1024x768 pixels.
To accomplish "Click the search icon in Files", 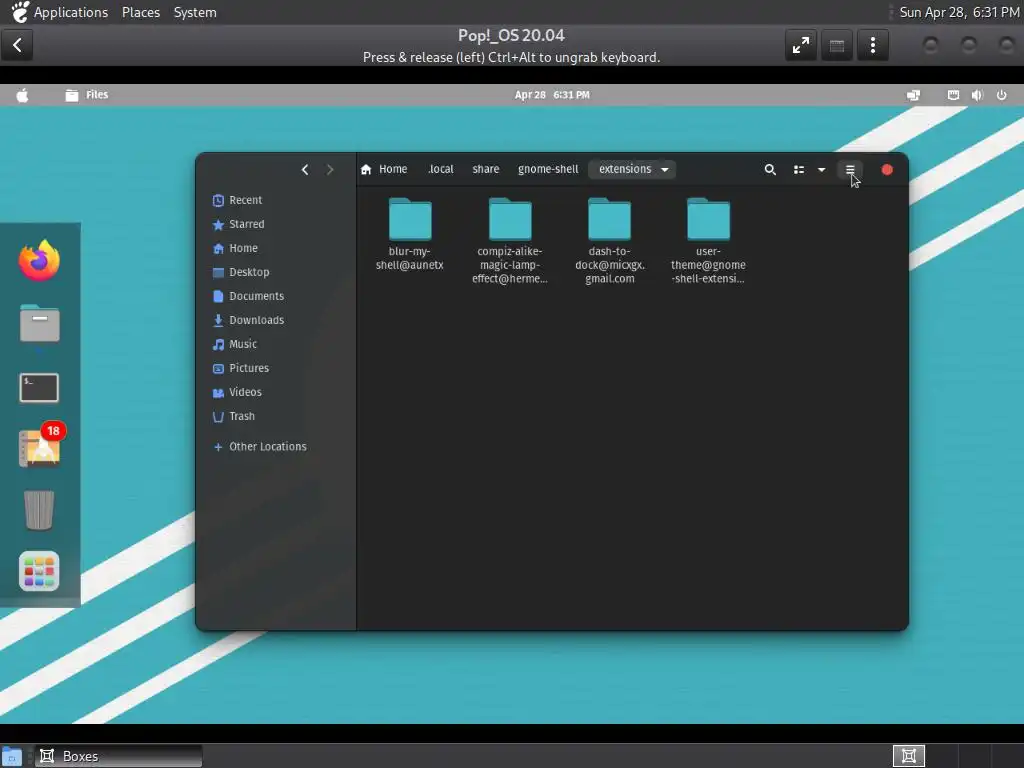I will [770, 170].
